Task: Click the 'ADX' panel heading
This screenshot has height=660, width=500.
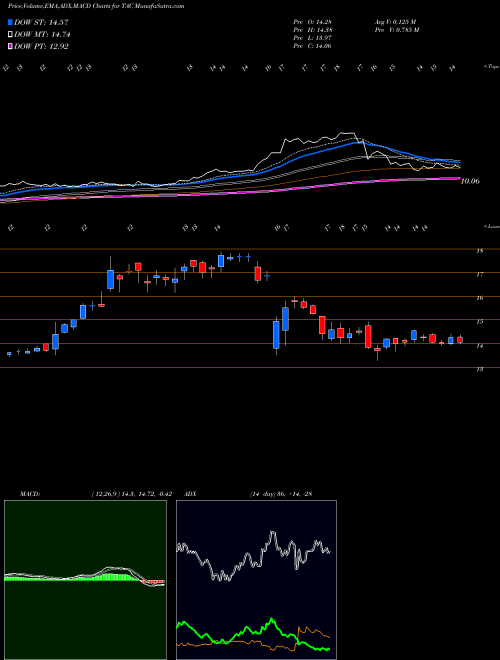Action: pyautogui.click(x=190, y=494)
